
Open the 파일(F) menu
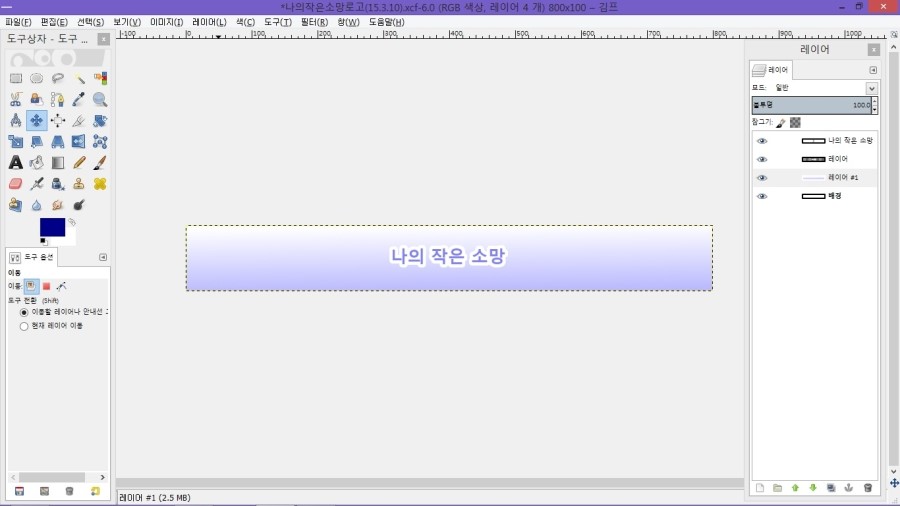(18, 22)
